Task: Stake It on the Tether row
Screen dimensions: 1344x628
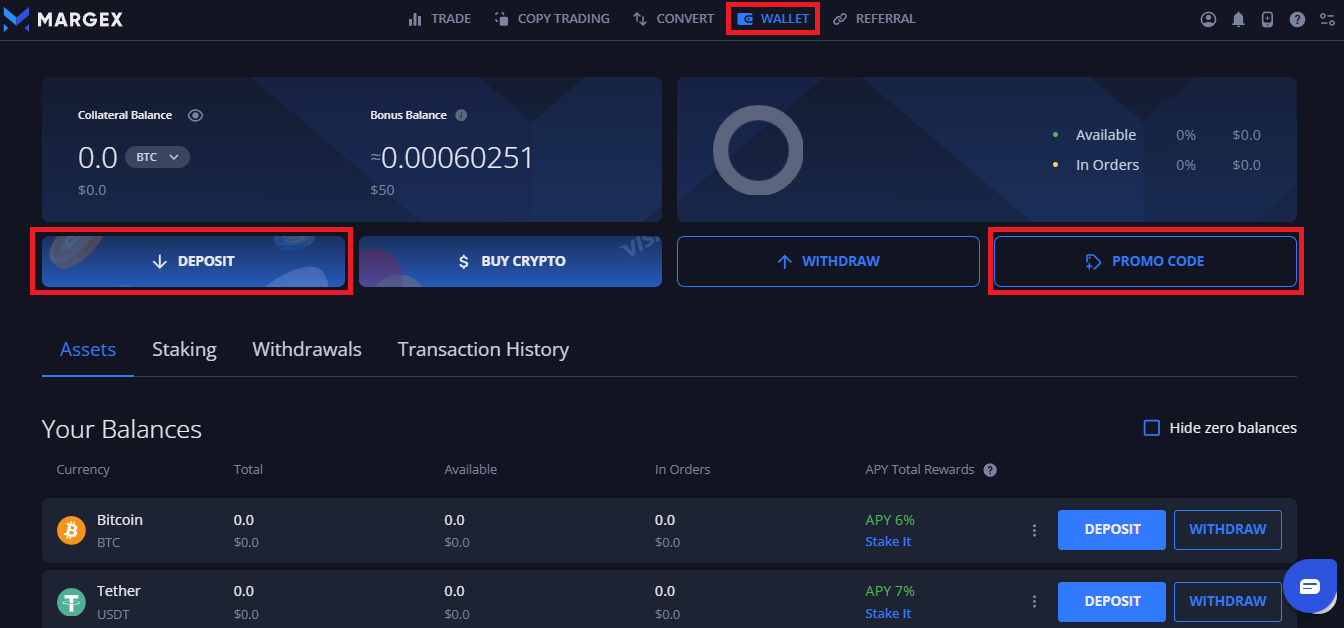Action: pos(888,613)
